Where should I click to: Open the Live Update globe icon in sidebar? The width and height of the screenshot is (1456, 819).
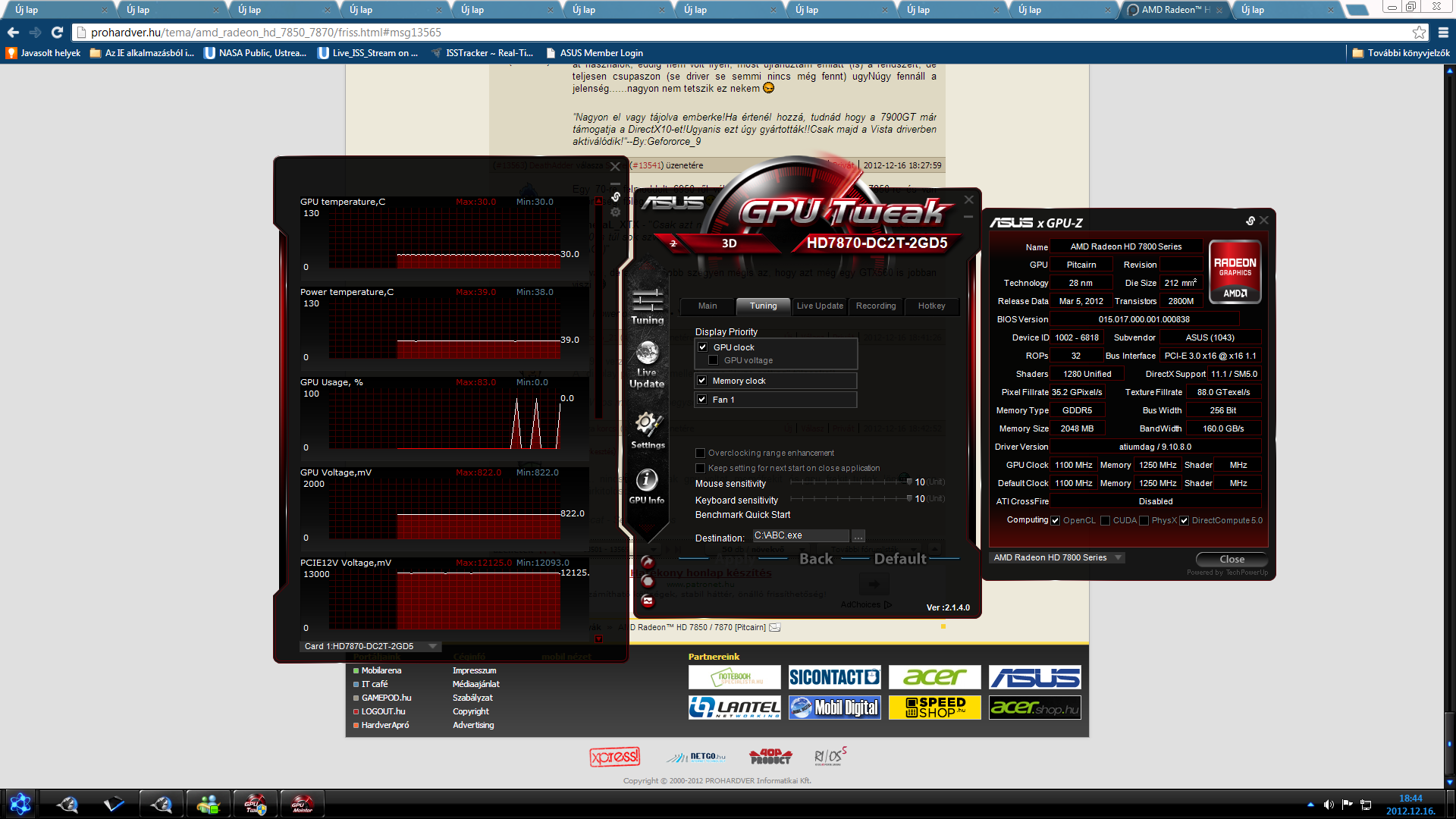tap(647, 365)
